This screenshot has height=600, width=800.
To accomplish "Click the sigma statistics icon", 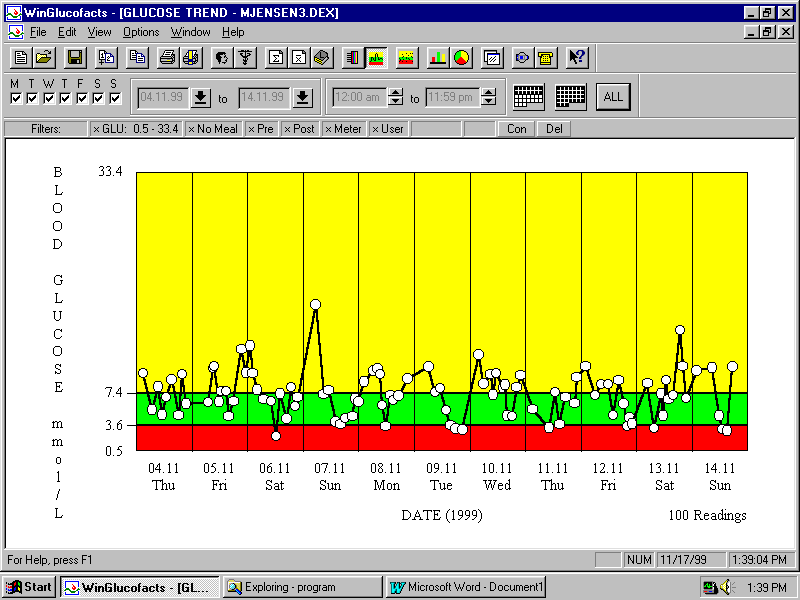I will (276, 57).
